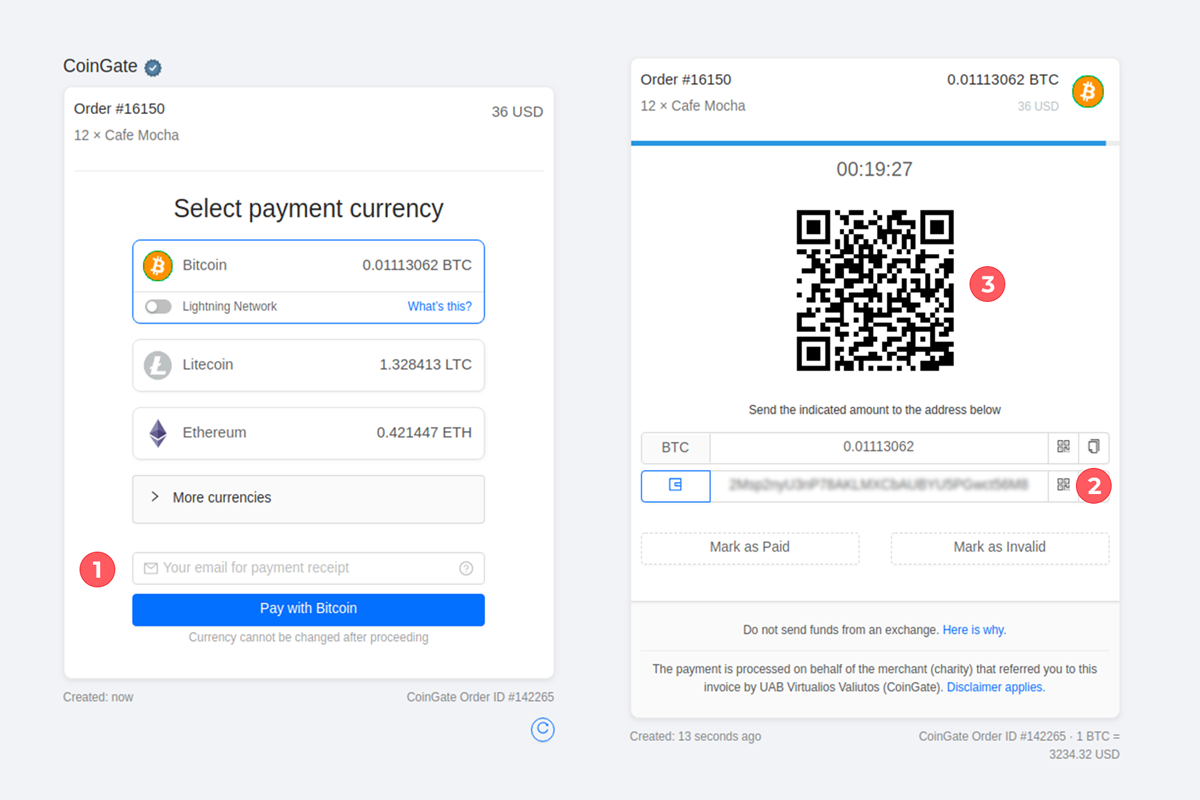Click the Pay with Bitcoin button
The image size is (1200, 800).
(x=308, y=609)
